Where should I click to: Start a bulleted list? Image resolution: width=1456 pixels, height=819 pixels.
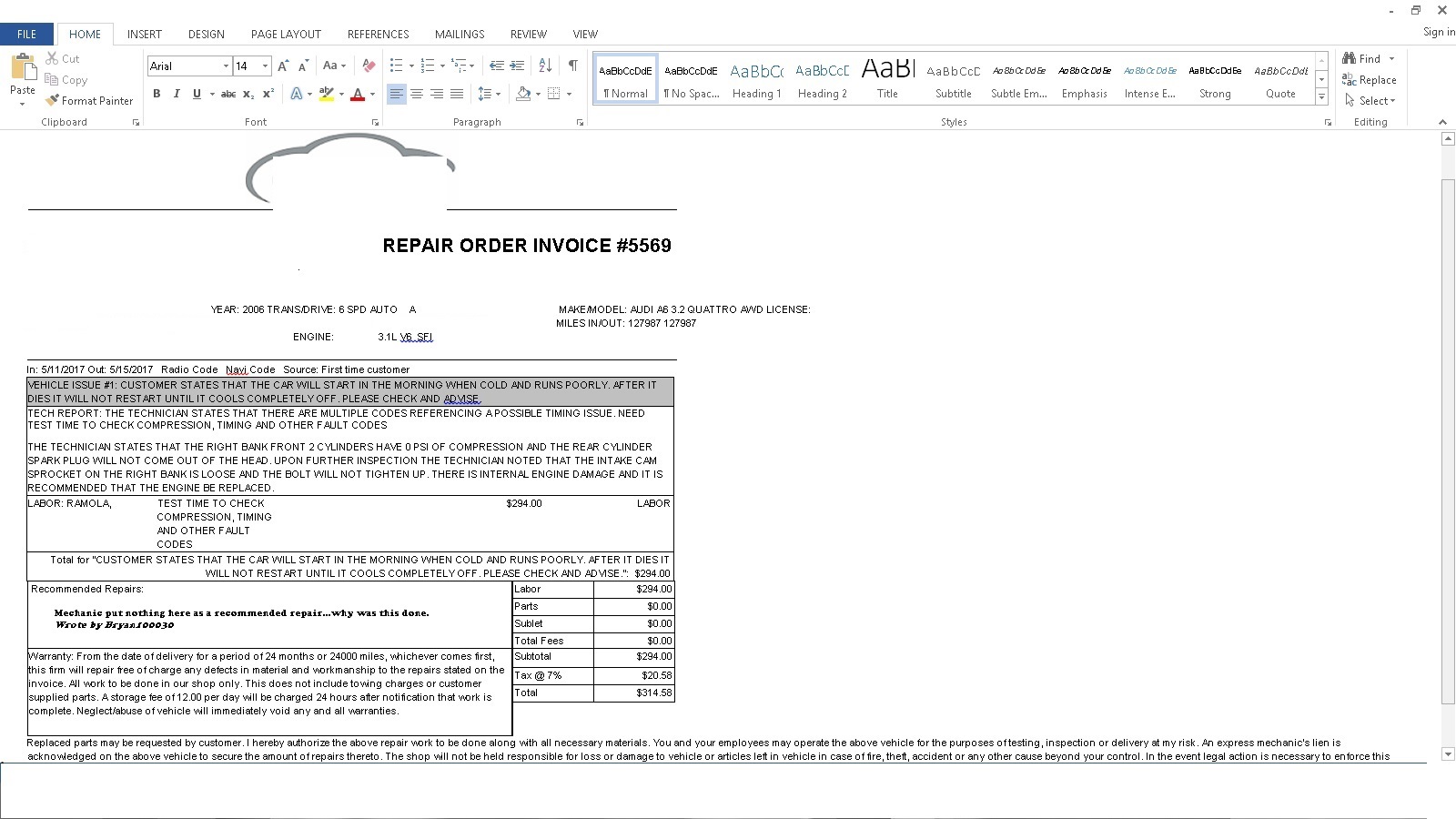click(x=396, y=66)
